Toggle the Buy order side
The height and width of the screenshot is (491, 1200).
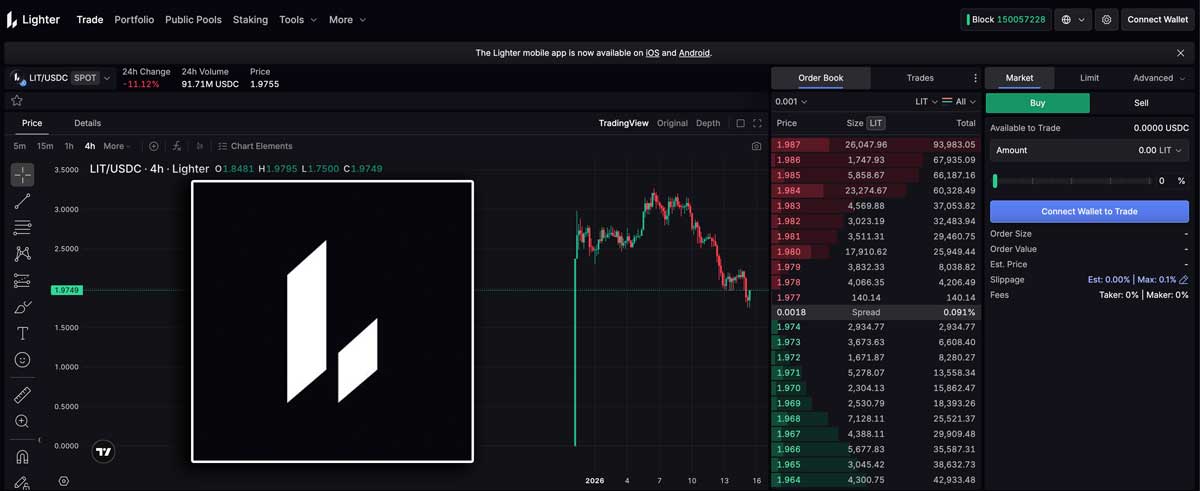[x=1037, y=103]
